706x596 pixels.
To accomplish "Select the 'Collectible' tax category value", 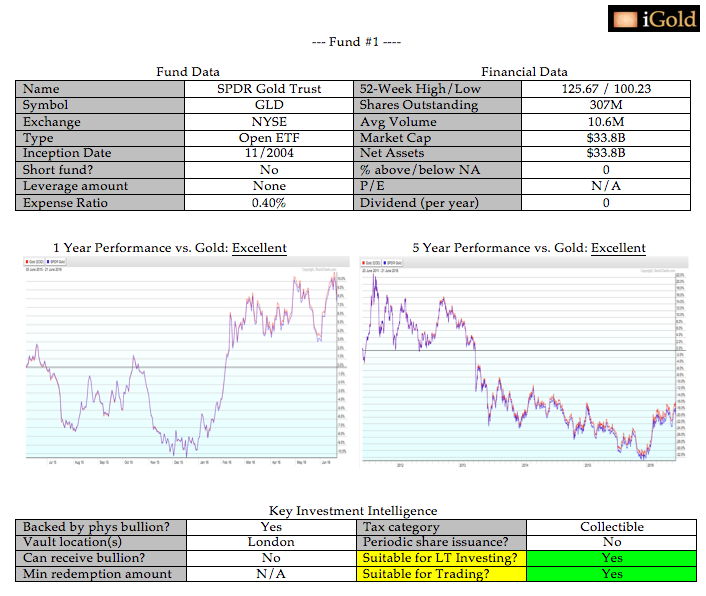I will (x=612, y=527).
